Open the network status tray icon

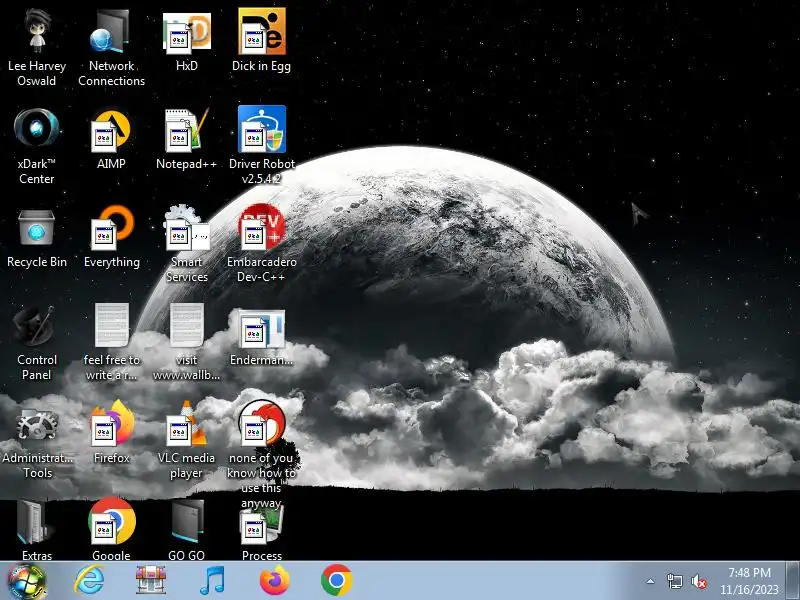click(x=674, y=581)
